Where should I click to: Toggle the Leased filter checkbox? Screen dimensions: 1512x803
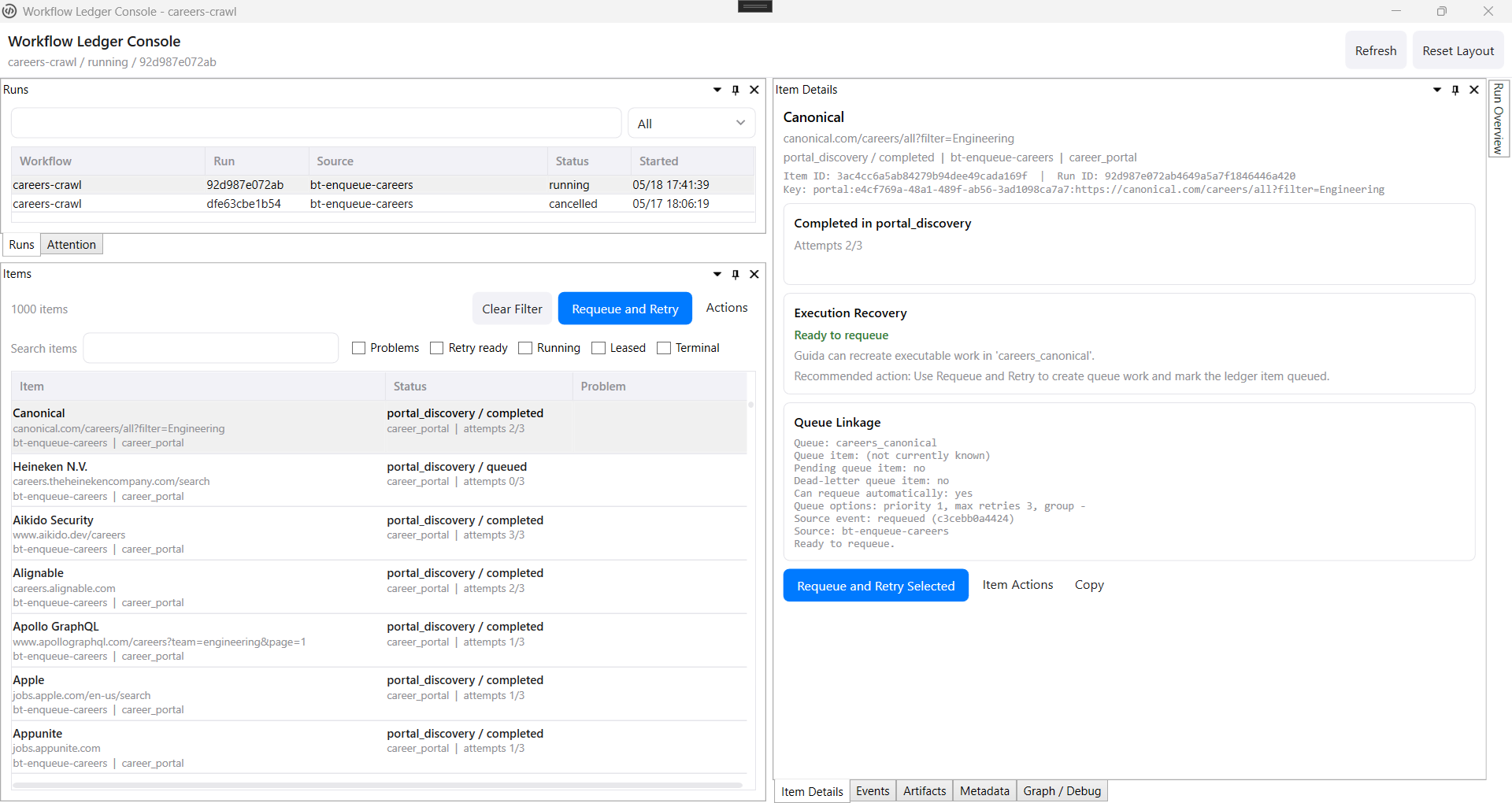[598, 348]
